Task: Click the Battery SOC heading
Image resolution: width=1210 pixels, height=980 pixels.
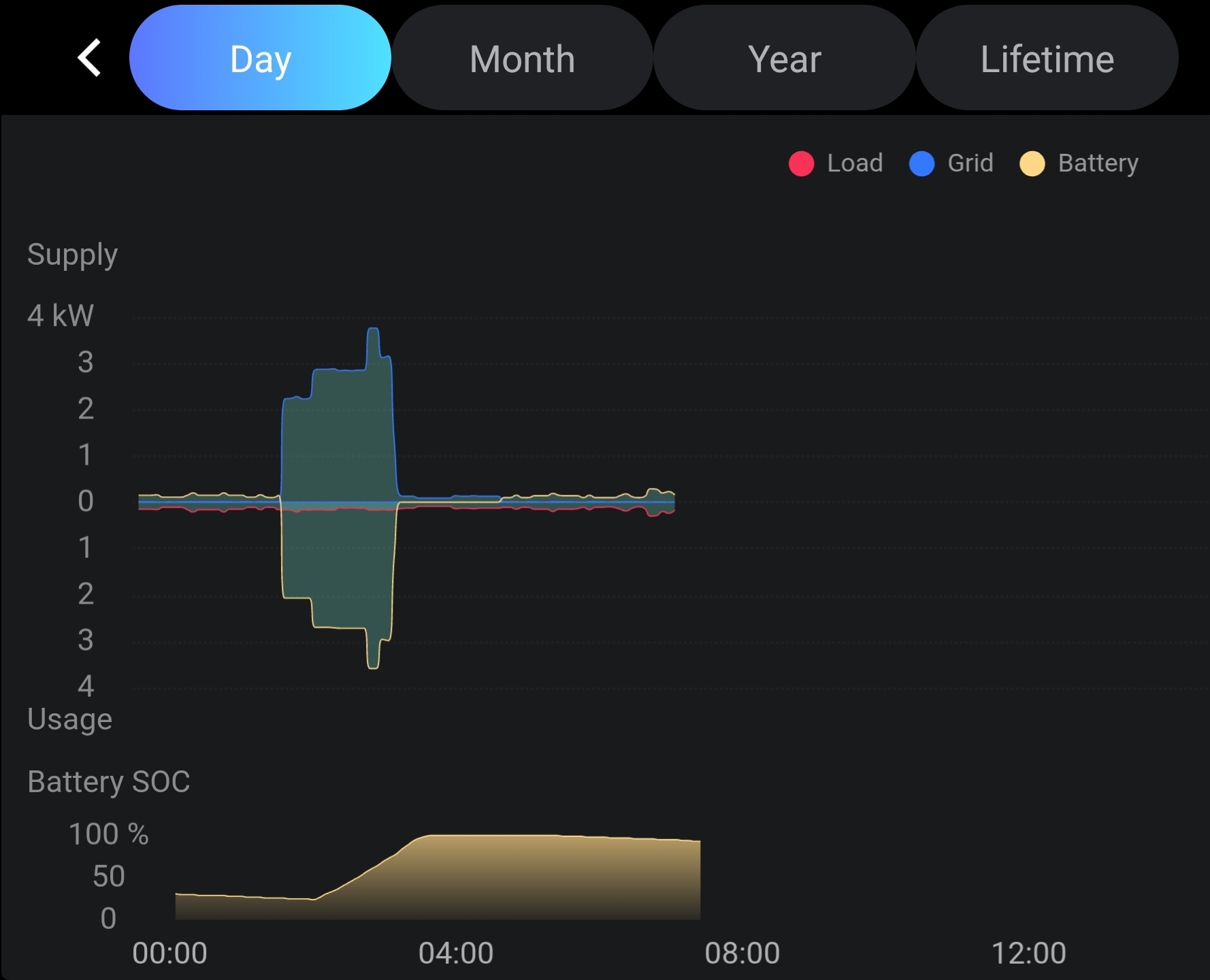Action: pyautogui.click(x=109, y=781)
